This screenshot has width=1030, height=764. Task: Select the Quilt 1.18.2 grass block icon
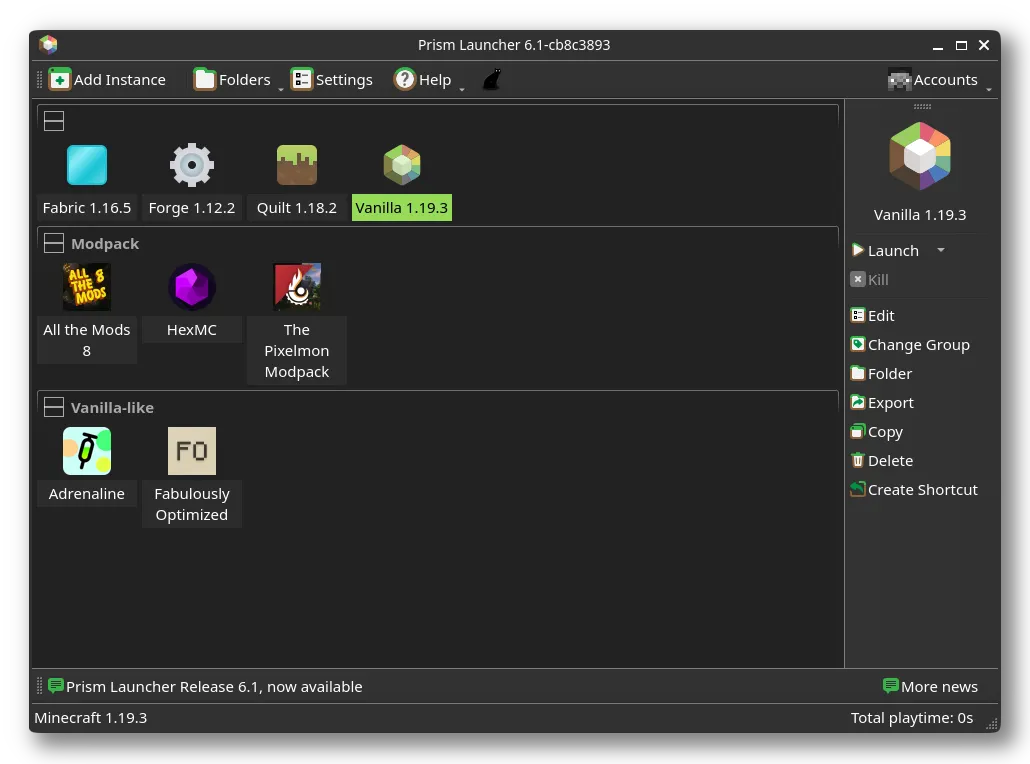[297, 166]
